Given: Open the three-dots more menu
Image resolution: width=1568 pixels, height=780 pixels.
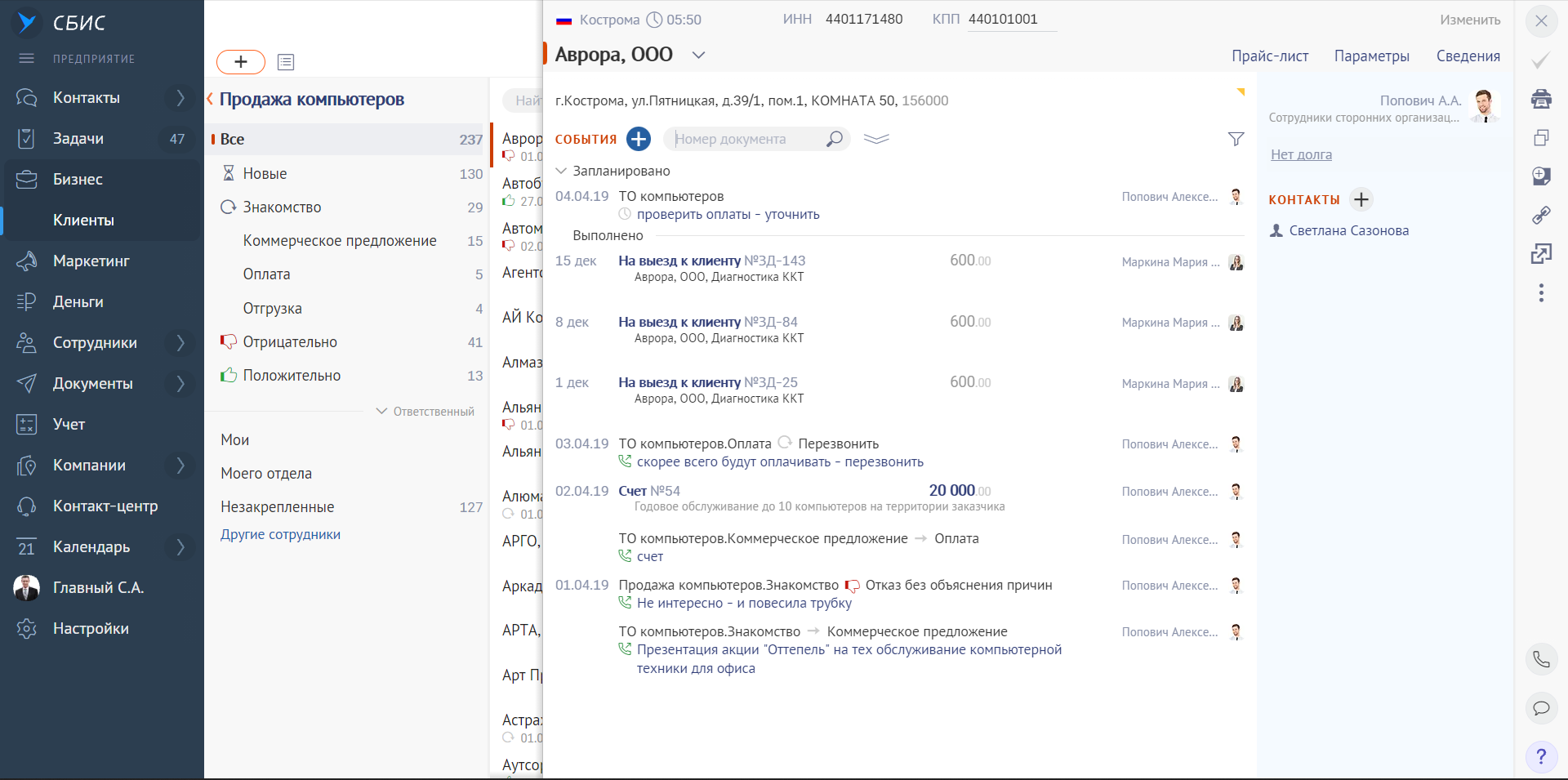Looking at the screenshot, I should [1541, 293].
